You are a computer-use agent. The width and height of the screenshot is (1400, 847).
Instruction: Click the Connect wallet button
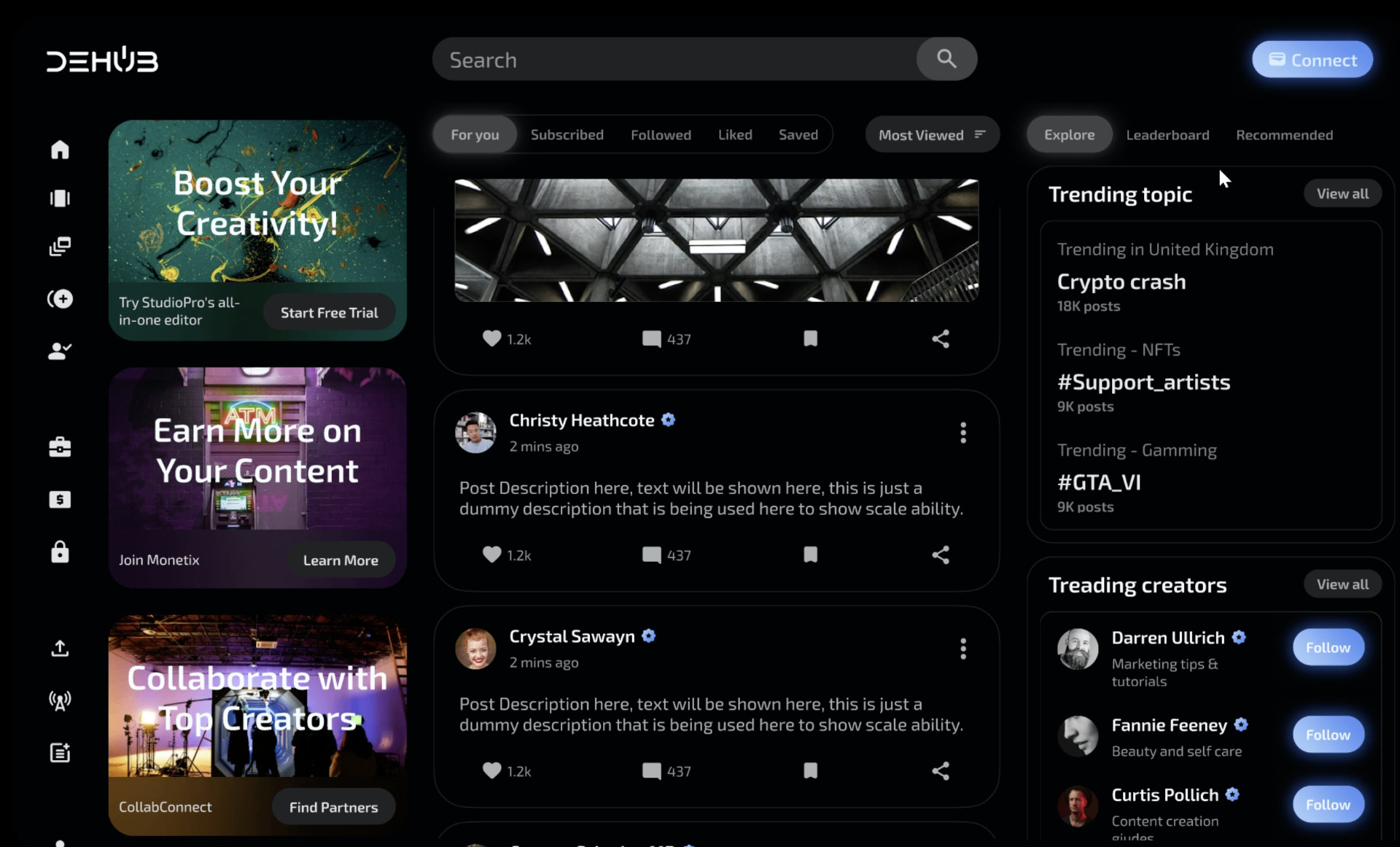[1312, 60]
